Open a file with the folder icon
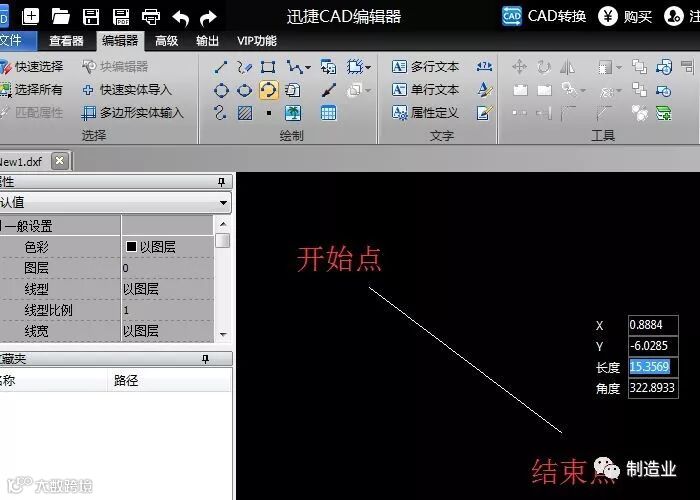Viewport: 700px width, 500px height. (x=60, y=17)
